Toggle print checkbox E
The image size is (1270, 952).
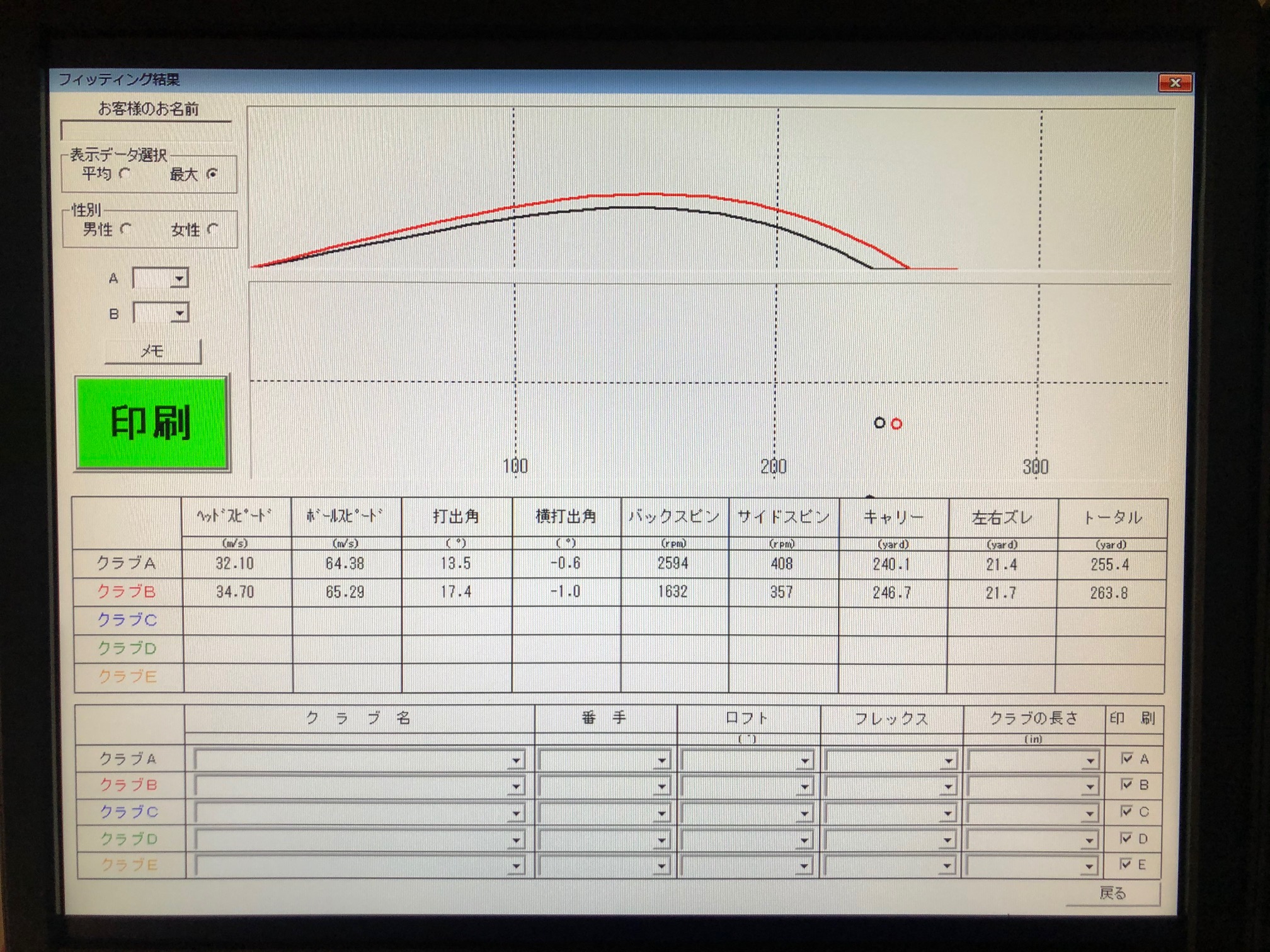click(1126, 864)
